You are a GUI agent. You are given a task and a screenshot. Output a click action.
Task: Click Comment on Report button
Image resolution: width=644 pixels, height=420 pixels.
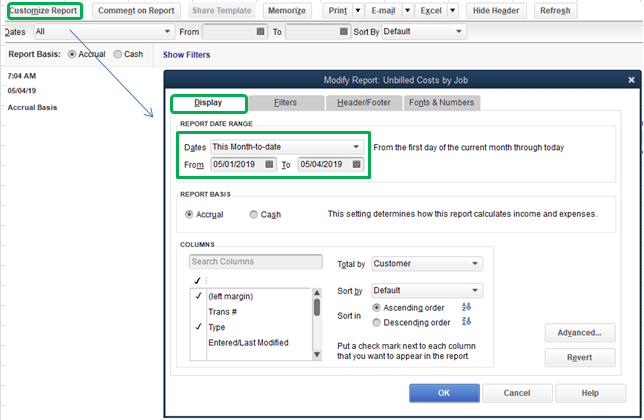(136, 11)
